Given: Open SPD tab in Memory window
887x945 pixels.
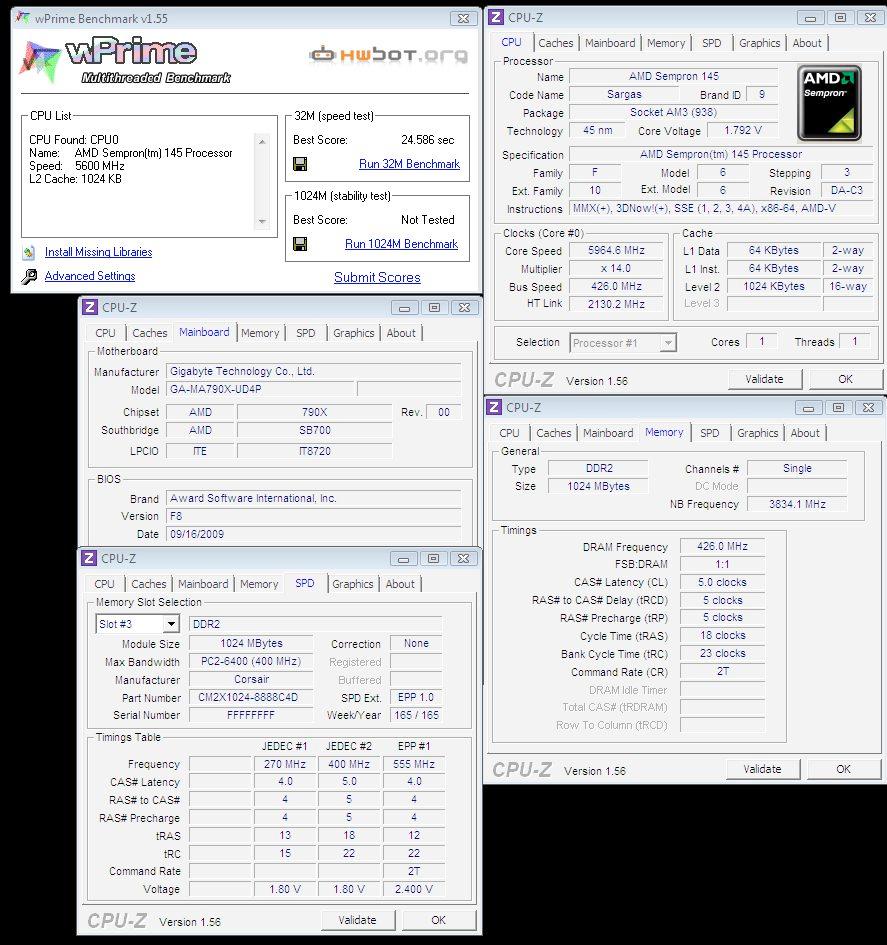Looking at the screenshot, I should (x=709, y=433).
